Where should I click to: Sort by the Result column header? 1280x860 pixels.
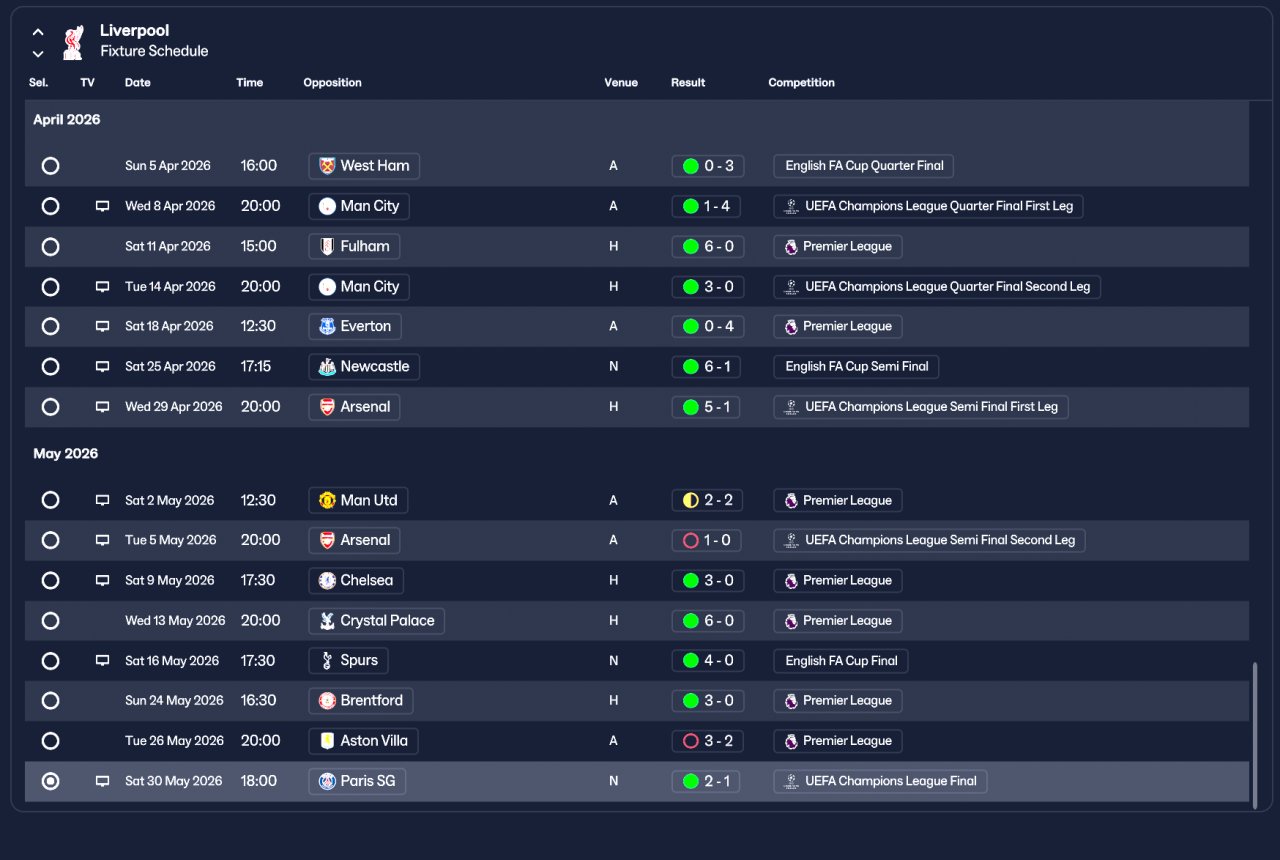[x=688, y=83]
